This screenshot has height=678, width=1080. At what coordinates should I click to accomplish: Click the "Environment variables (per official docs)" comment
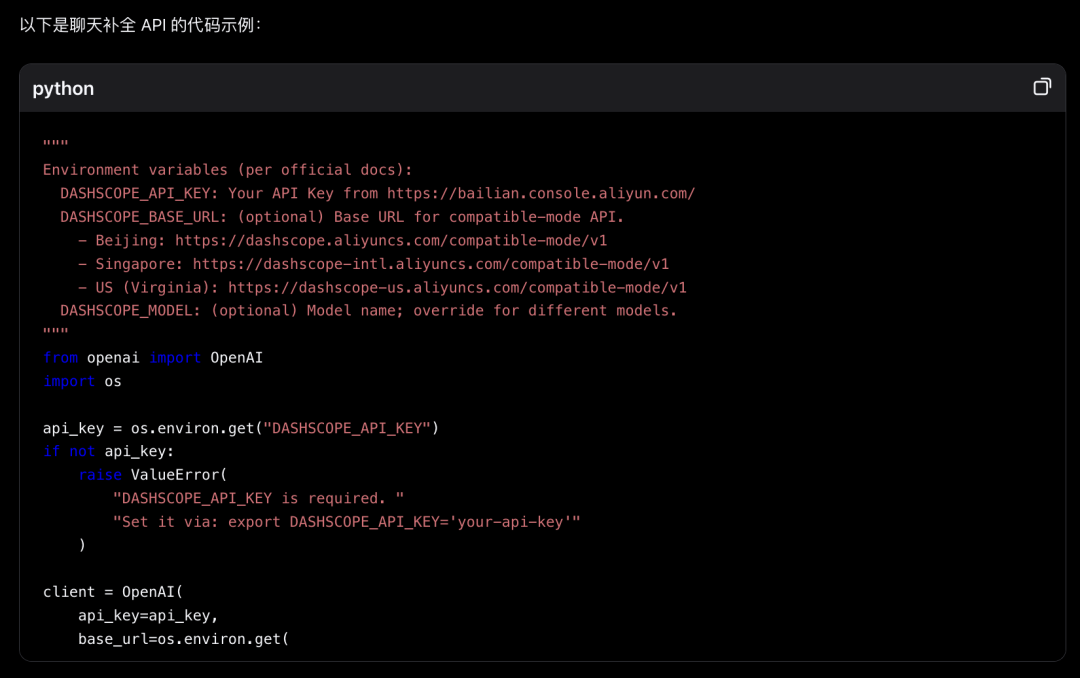(227, 170)
